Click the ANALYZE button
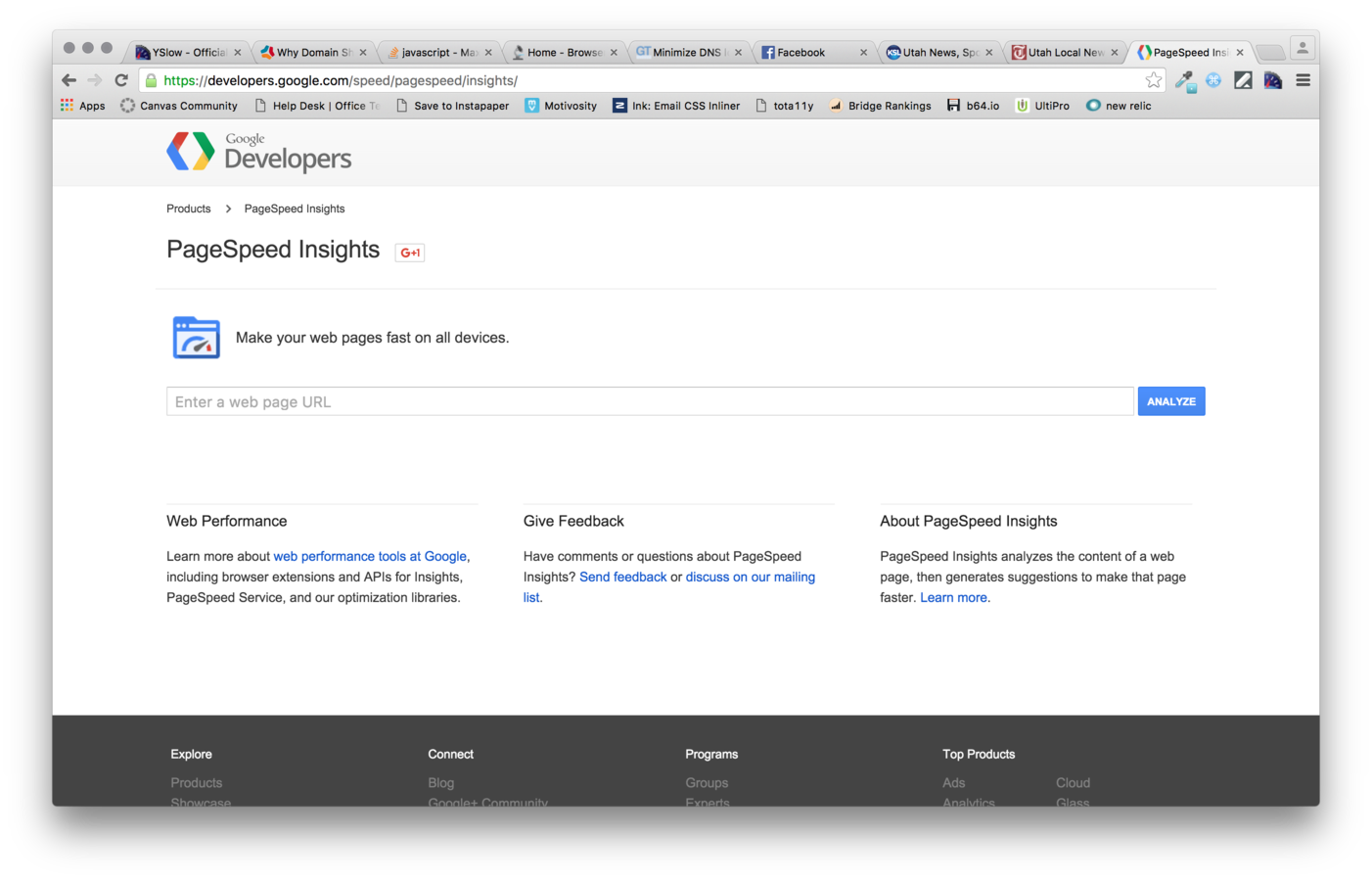1372x881 pixels. [1171, 401]
